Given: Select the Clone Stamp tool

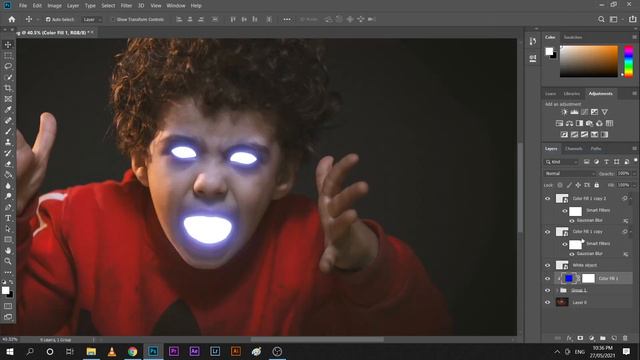Looking at the screenshot, I should [8, 142].
